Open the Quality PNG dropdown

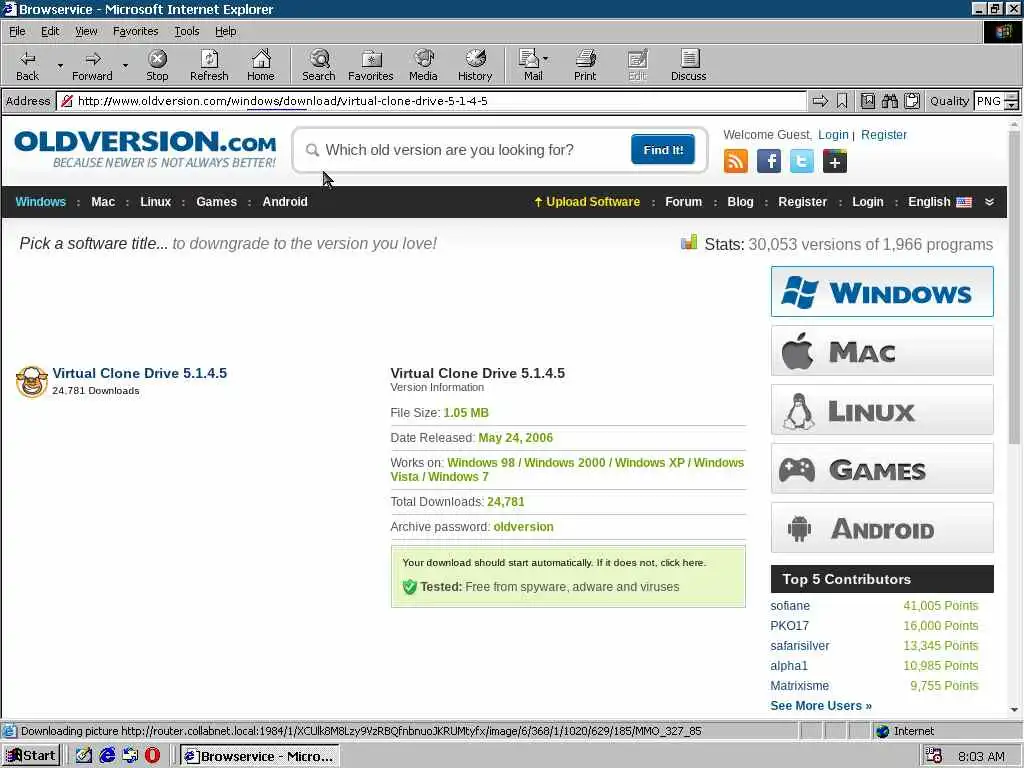1011,101
